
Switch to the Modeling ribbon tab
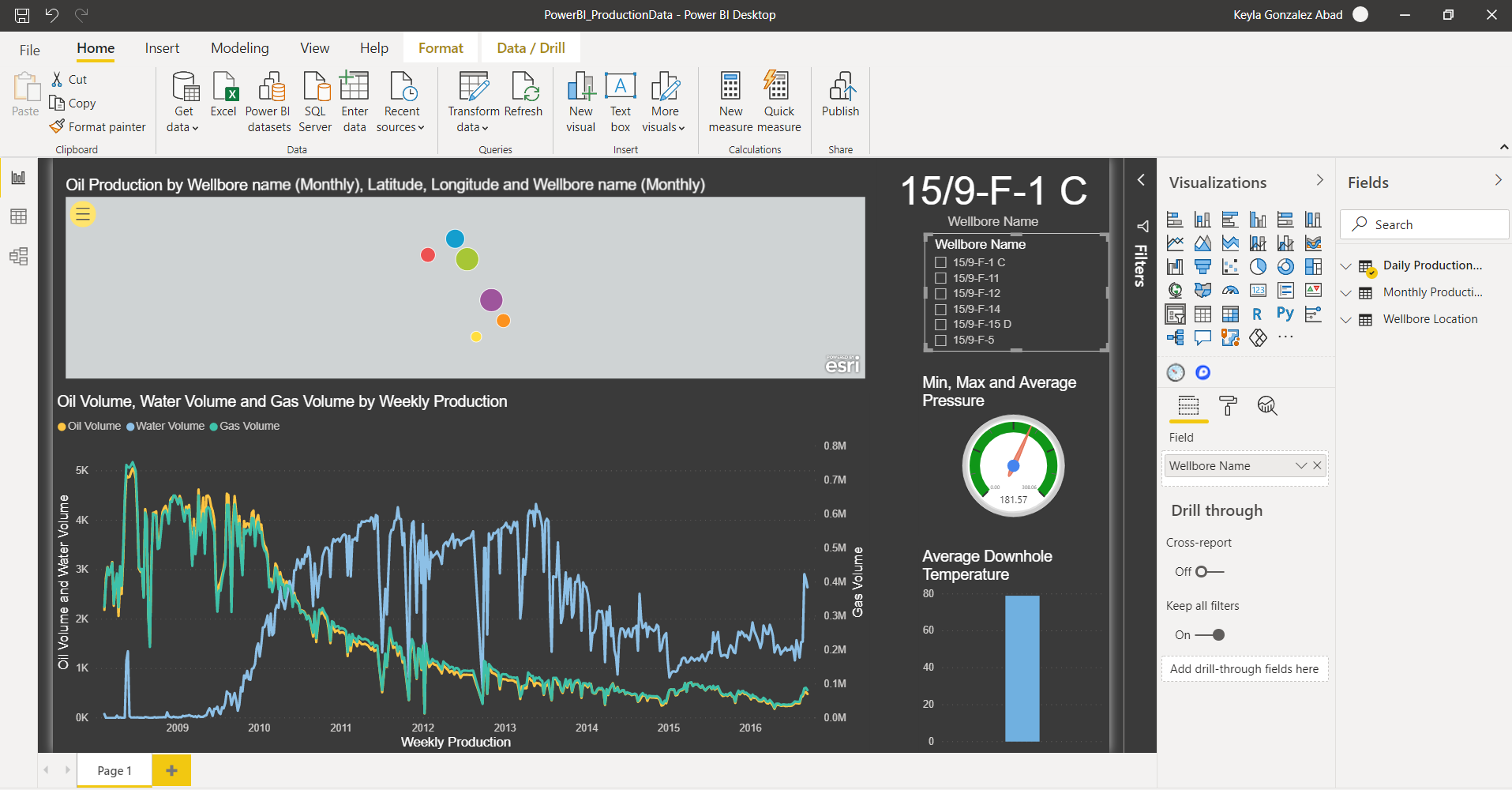click(239, 48)
